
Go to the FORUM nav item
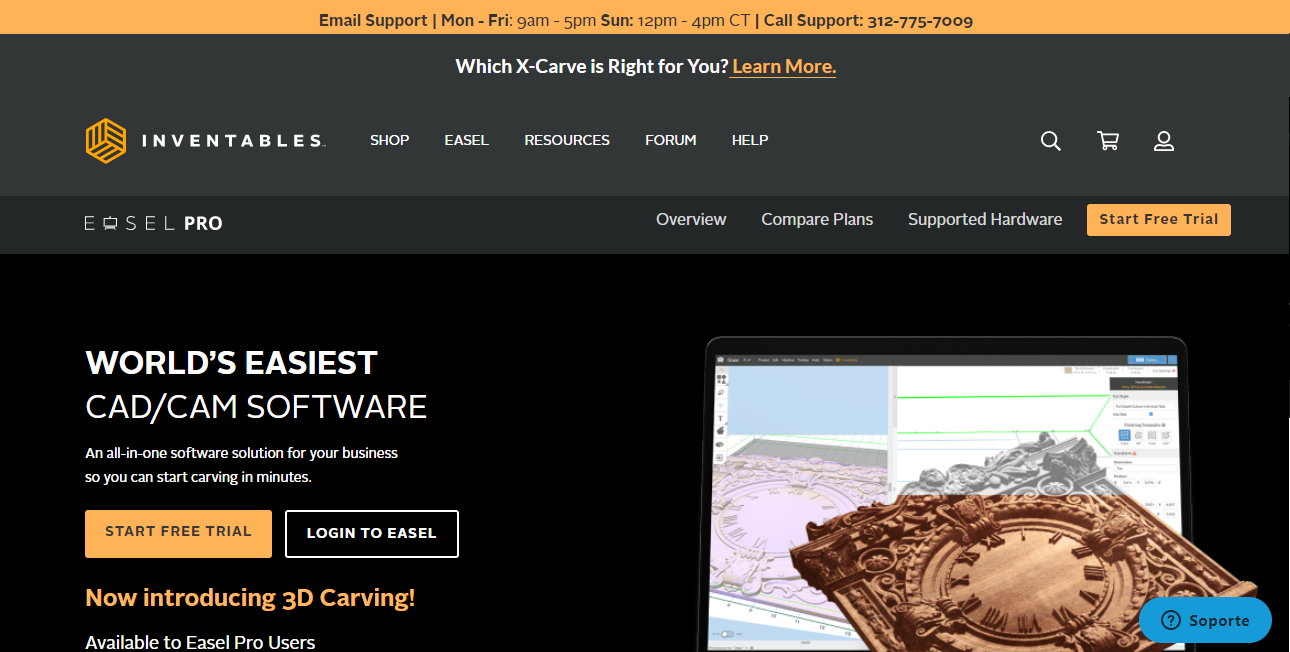[x=671, y=140]
